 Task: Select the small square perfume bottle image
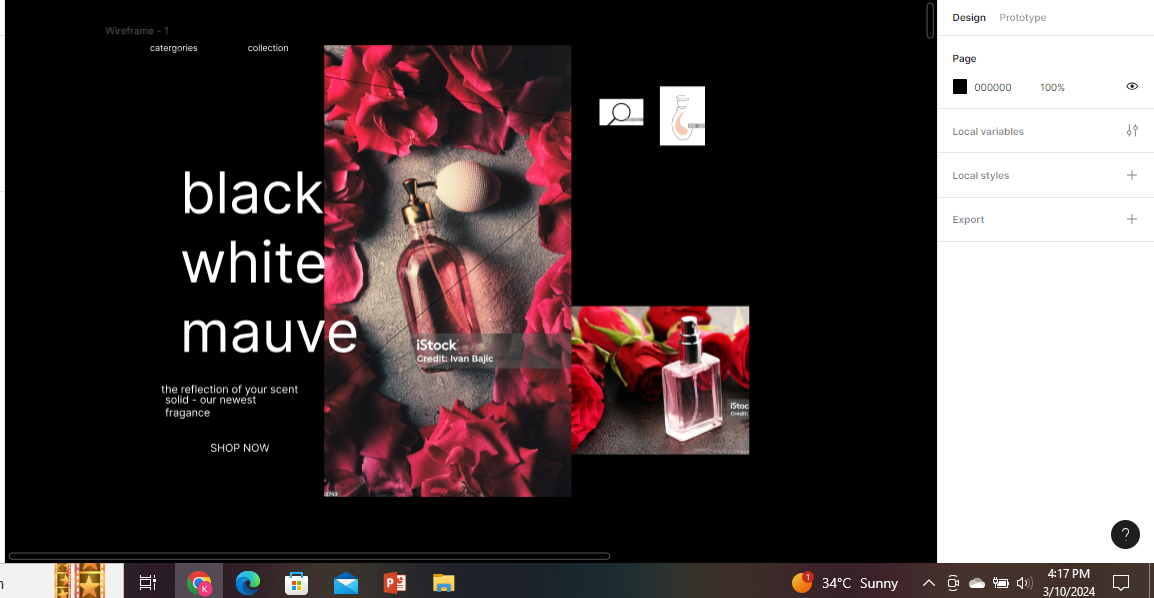[660, 380]
